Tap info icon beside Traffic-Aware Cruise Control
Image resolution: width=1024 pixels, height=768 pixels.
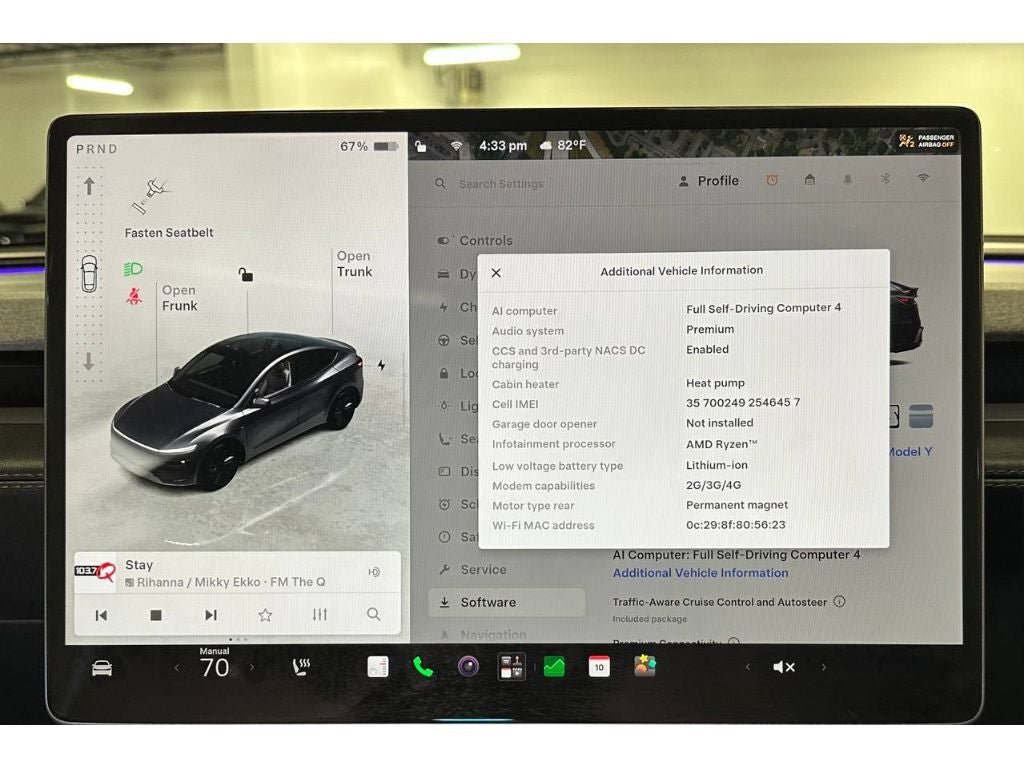coord(840,601)
